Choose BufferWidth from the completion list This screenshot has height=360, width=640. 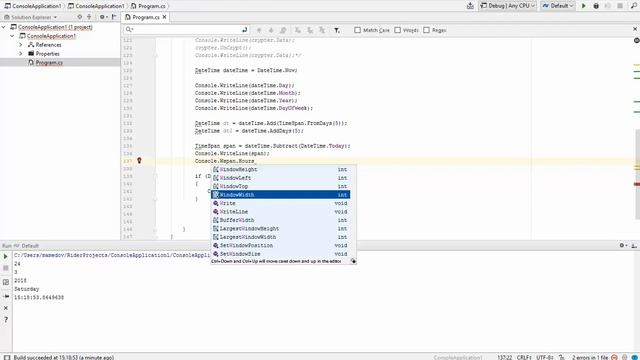[280, 220]
